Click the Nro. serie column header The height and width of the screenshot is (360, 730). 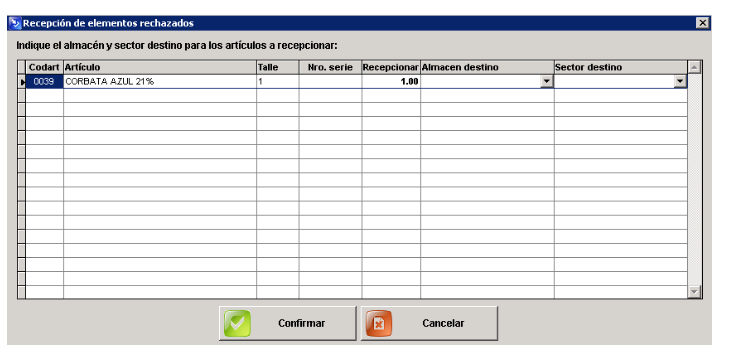(x=330, y=68)
